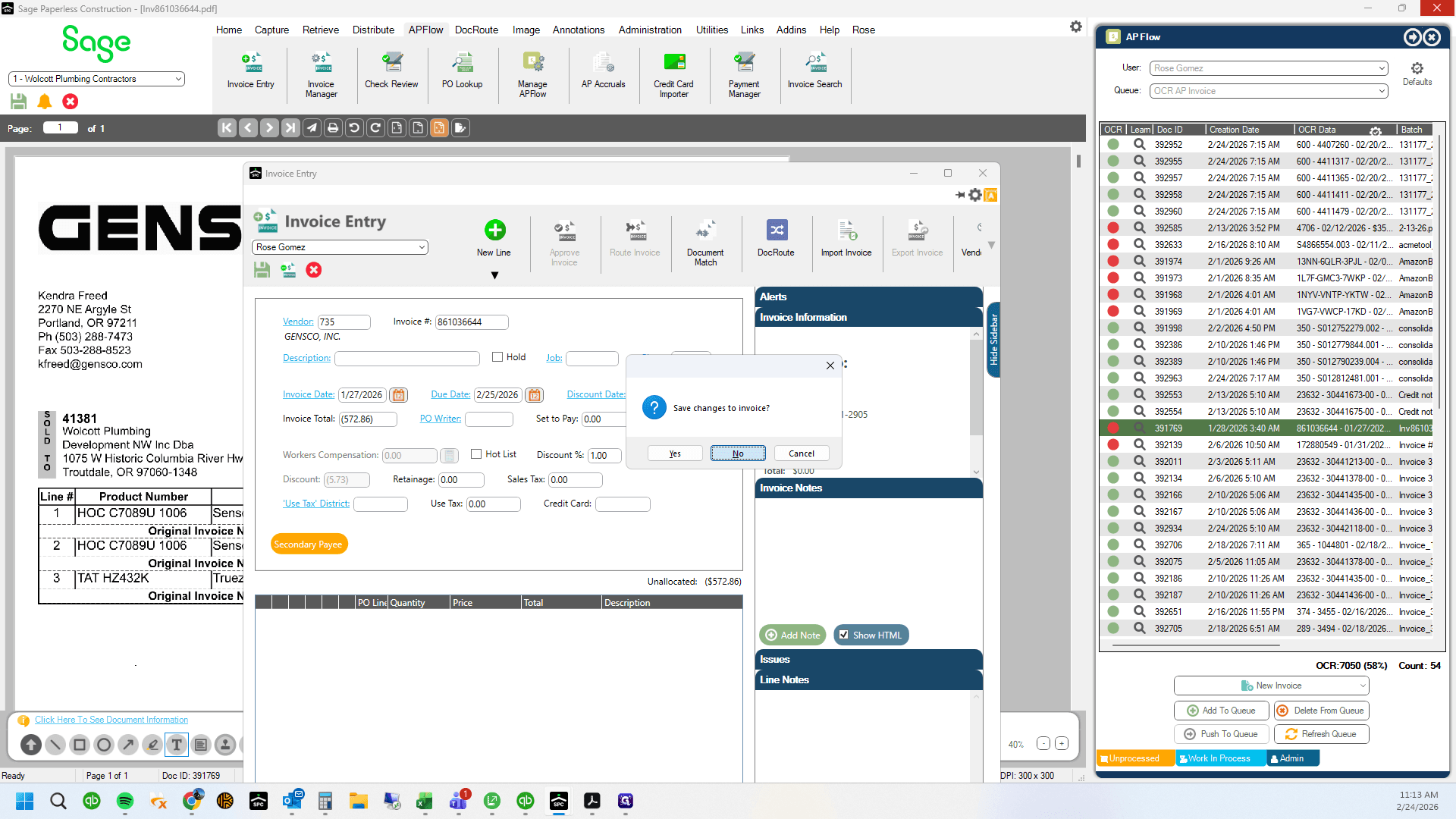Image resolution: width=1456 pixels, height=819 pixels.
Task: Open the Wolcott Plumbing Contractors company dropdown
Action: (x=96, y=79)
